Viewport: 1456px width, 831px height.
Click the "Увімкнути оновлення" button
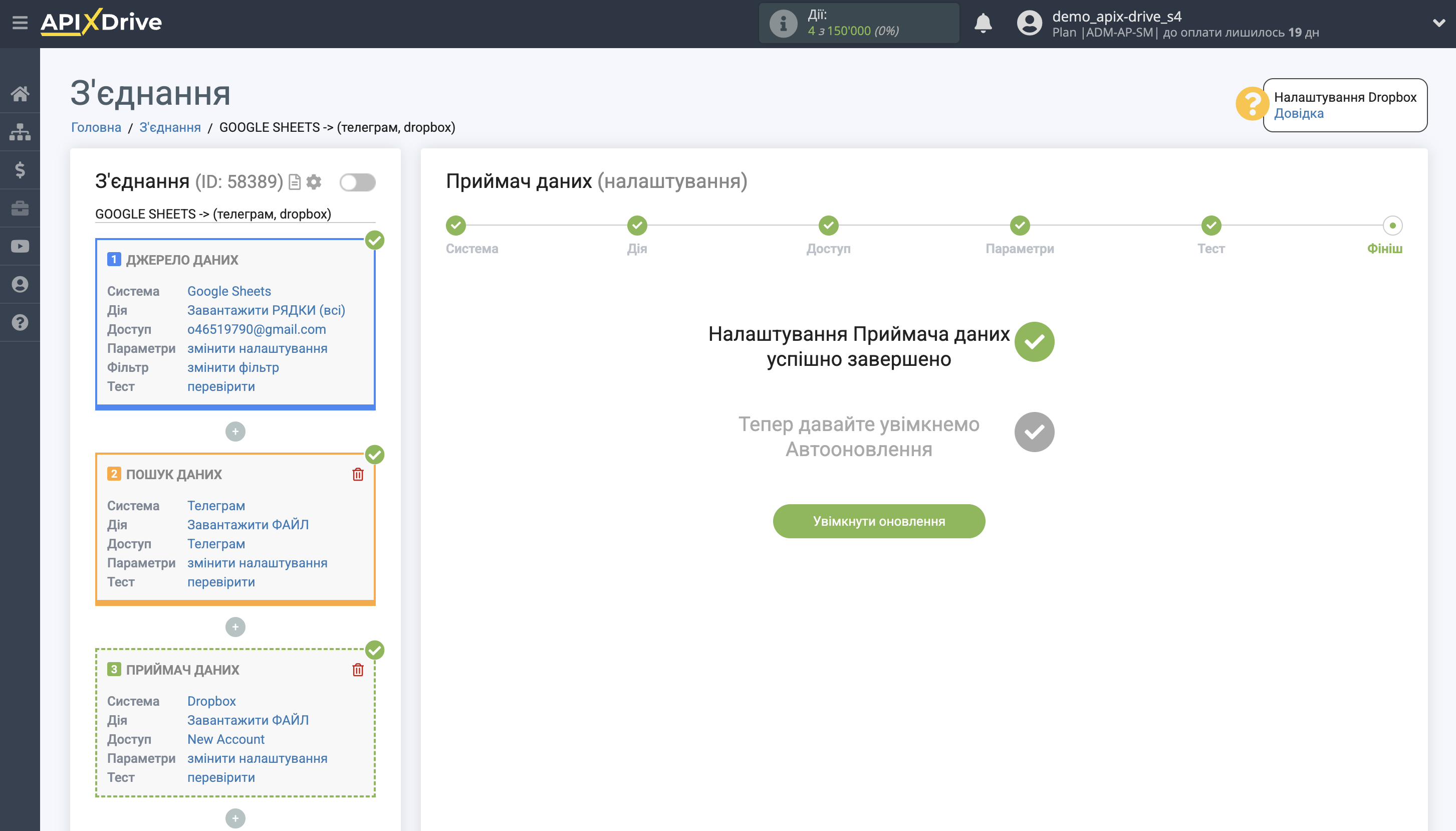(878, 521)
